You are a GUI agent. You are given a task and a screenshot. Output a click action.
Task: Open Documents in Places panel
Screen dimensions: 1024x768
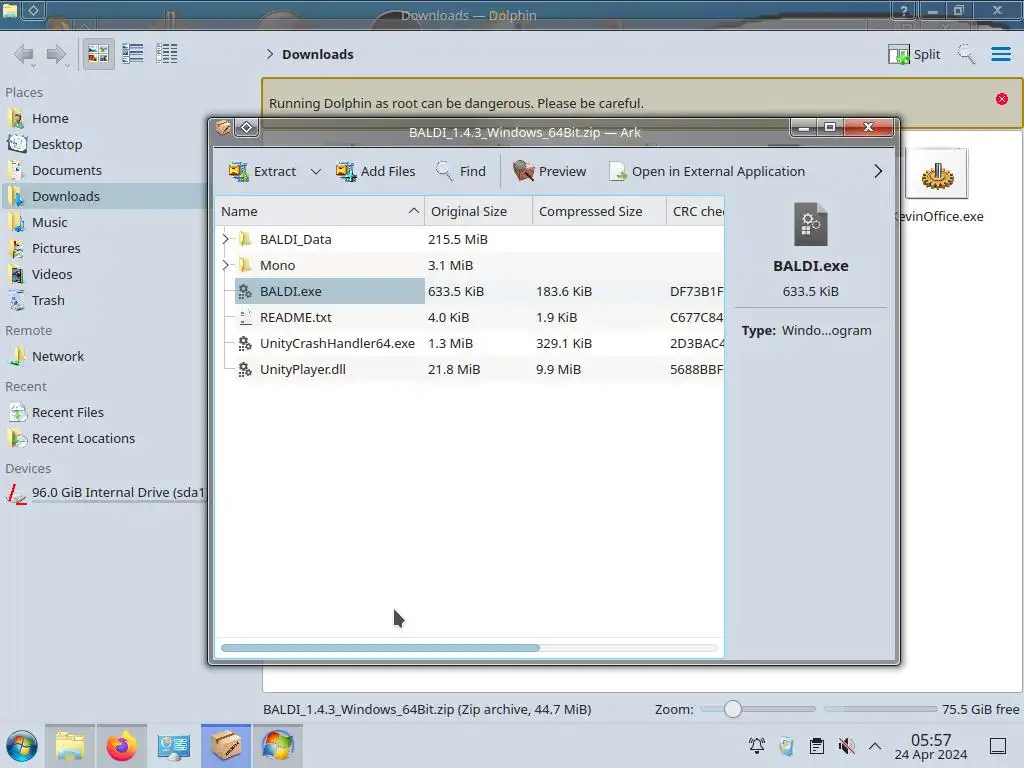click(x=104, y=170)
